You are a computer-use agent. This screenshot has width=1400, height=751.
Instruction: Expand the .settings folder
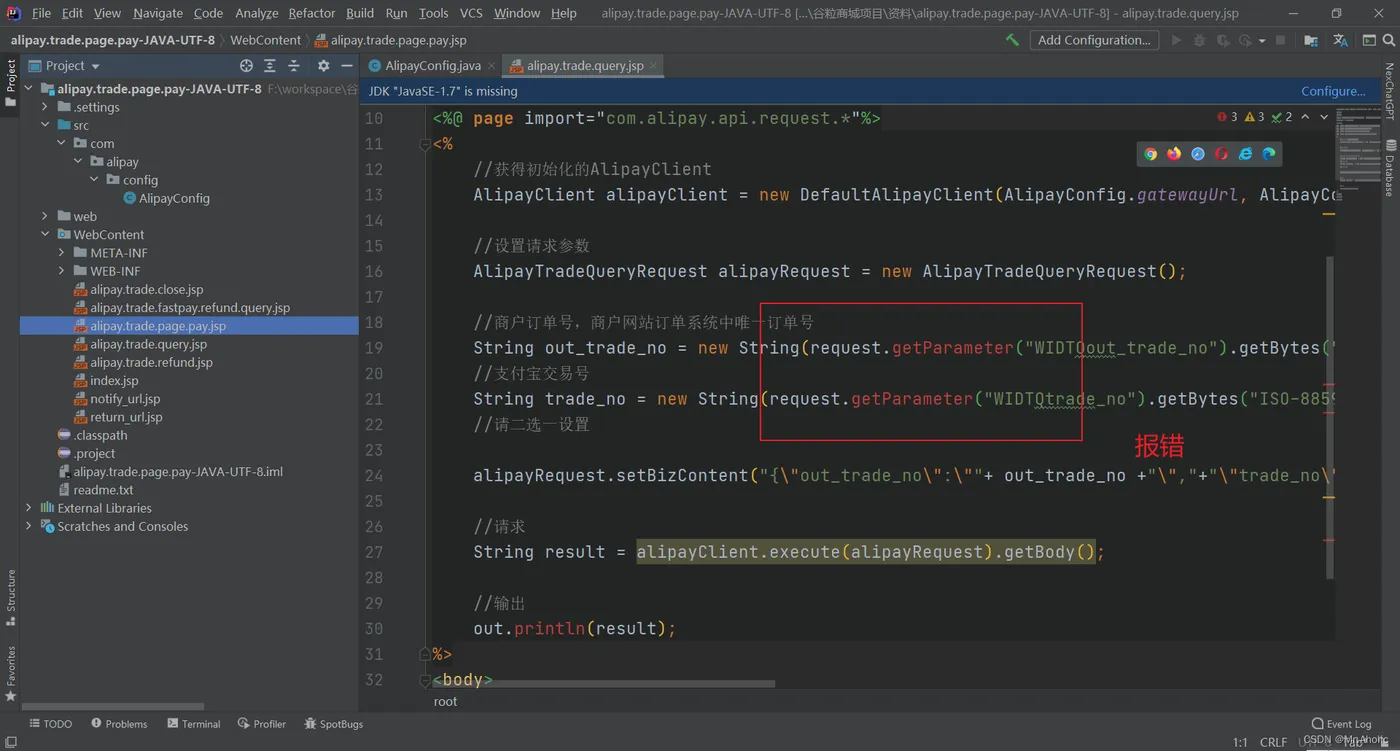(x=45, y=107)
